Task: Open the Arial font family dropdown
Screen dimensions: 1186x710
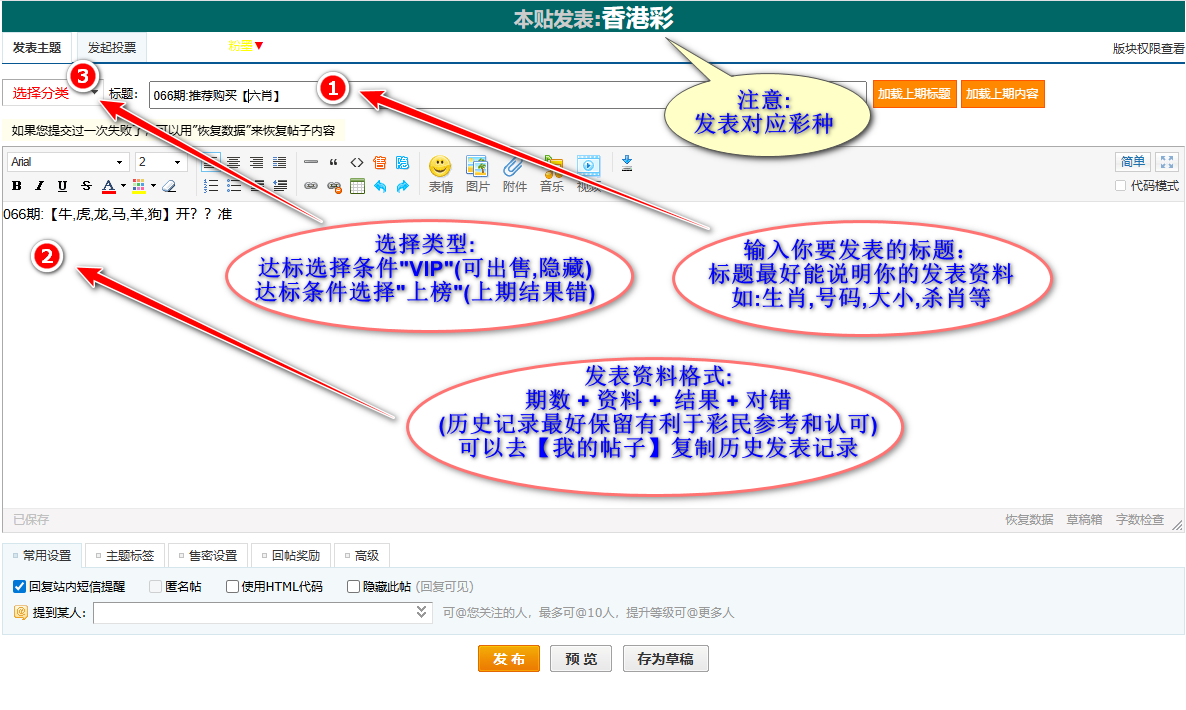Action: [x=68, y=162]
